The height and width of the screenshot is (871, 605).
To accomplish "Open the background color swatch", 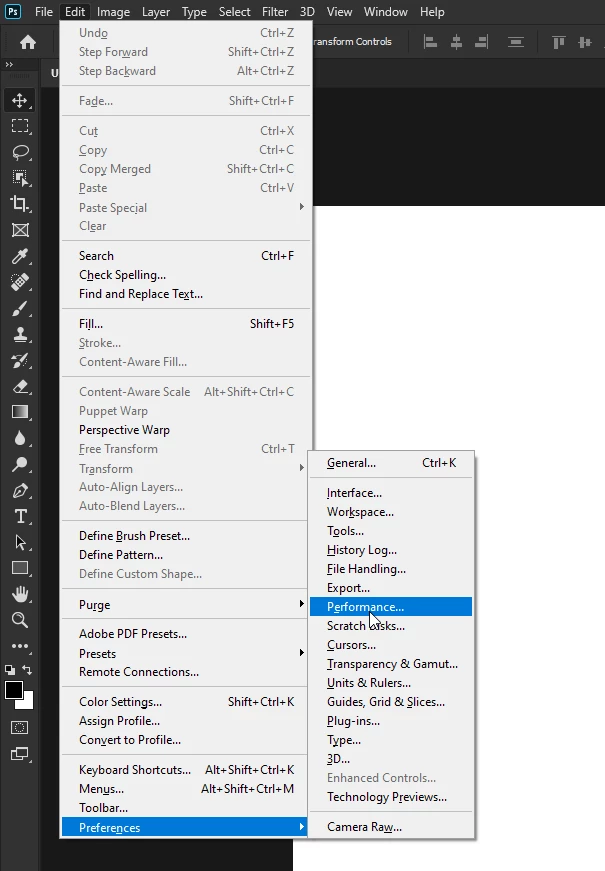I will point(28,703).
